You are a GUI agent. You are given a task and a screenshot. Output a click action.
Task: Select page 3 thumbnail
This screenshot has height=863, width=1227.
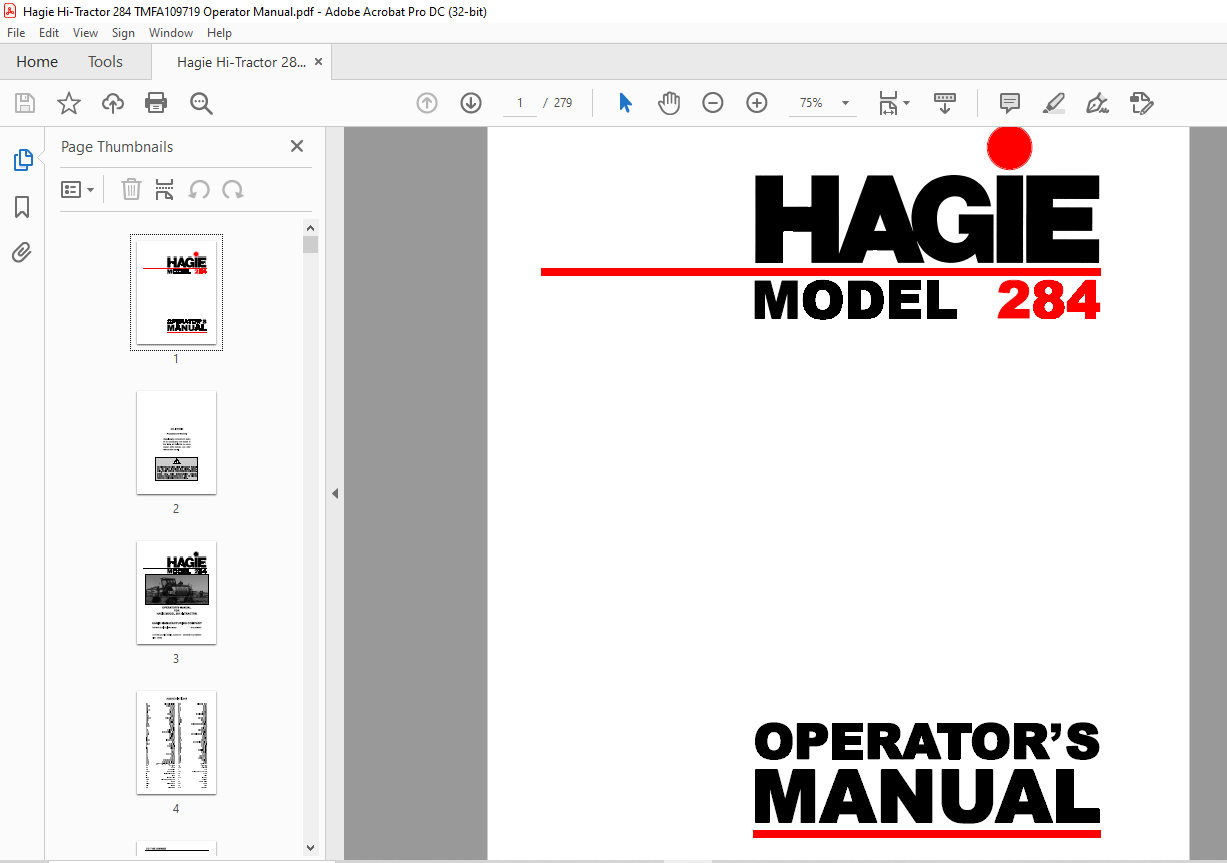176,592
